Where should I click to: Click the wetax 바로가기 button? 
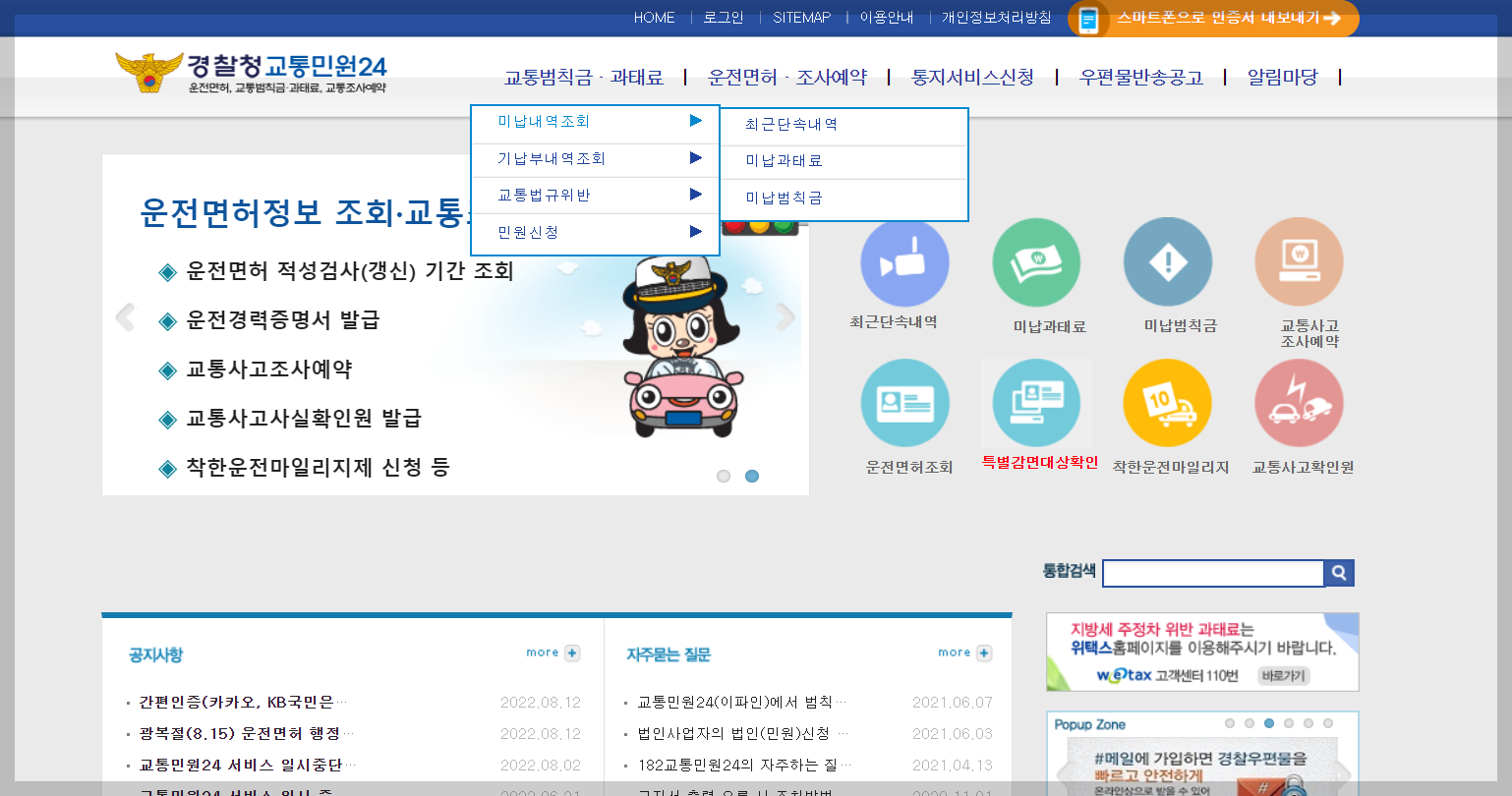click(1284, 676)
